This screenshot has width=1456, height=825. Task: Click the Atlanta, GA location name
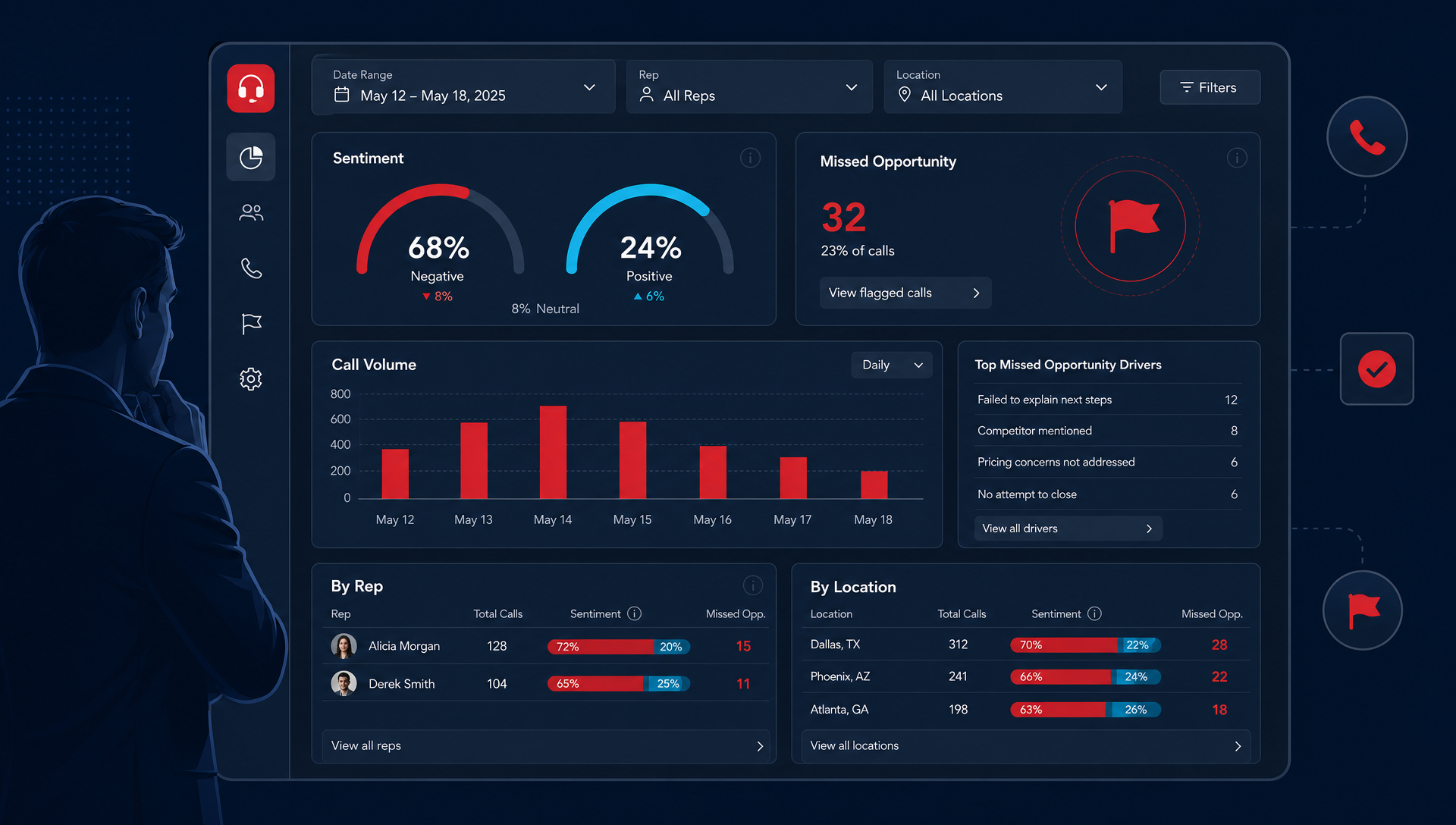click(839, 710)
